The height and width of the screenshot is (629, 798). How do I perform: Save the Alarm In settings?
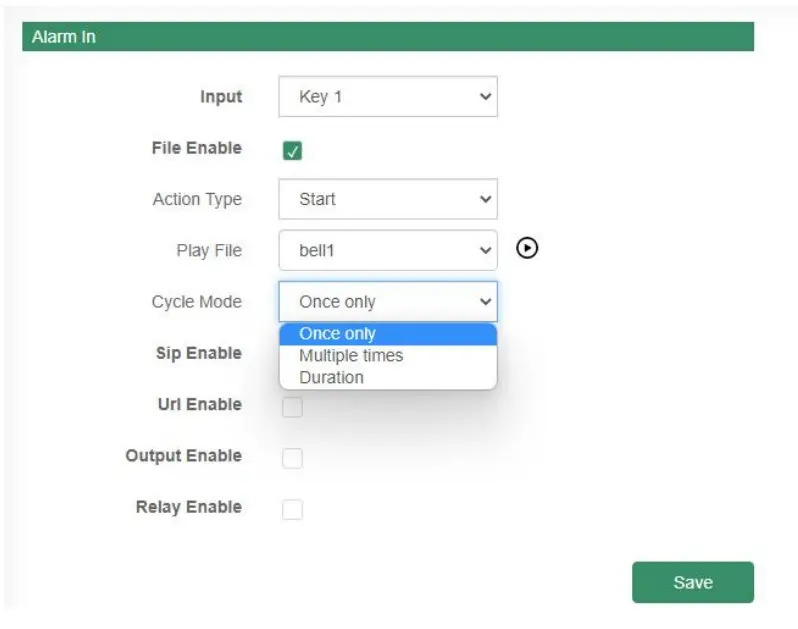click(692, 582)
